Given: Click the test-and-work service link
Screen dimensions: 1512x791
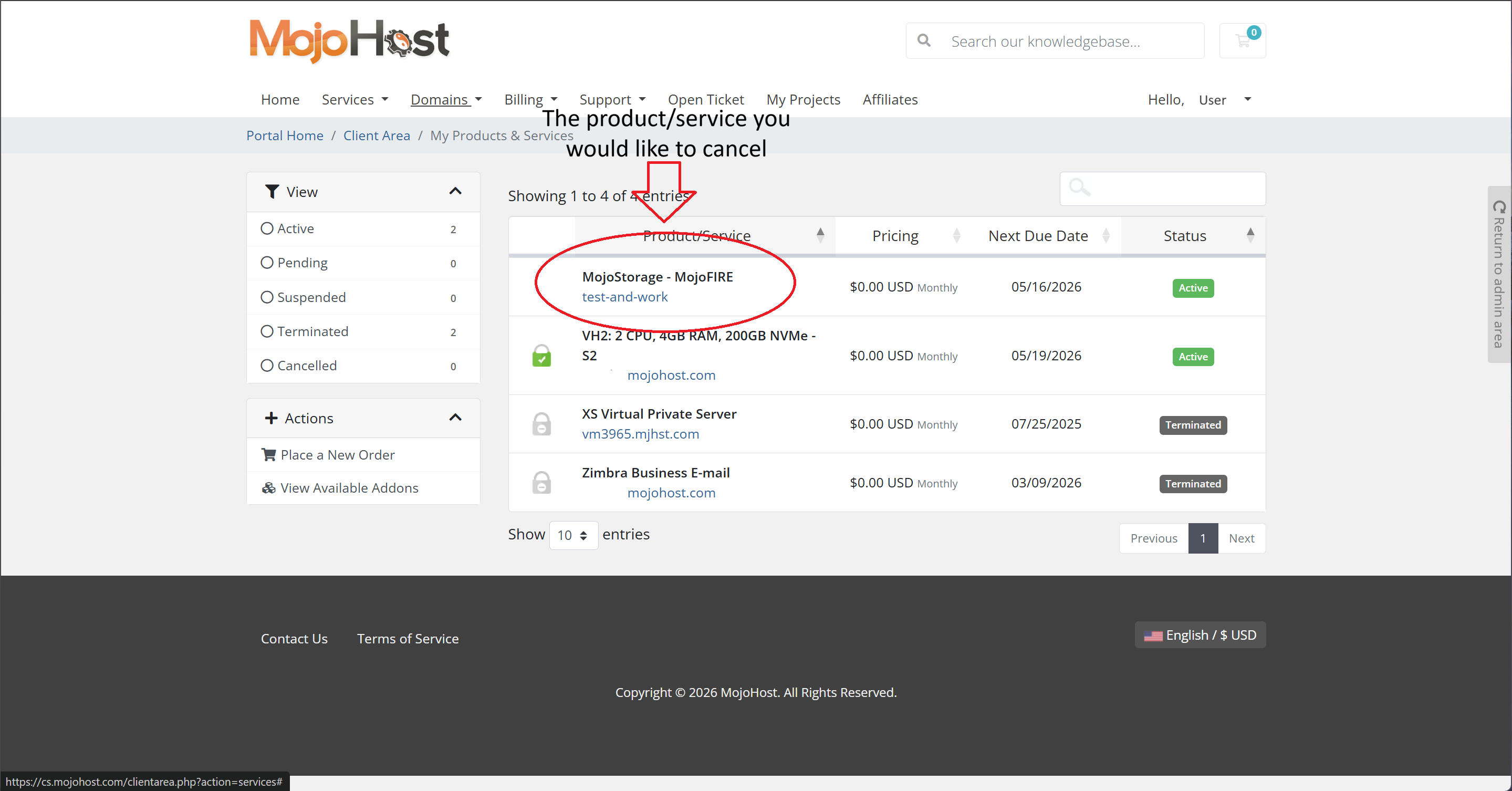Looking at the screenshot, I should [624, 297].
